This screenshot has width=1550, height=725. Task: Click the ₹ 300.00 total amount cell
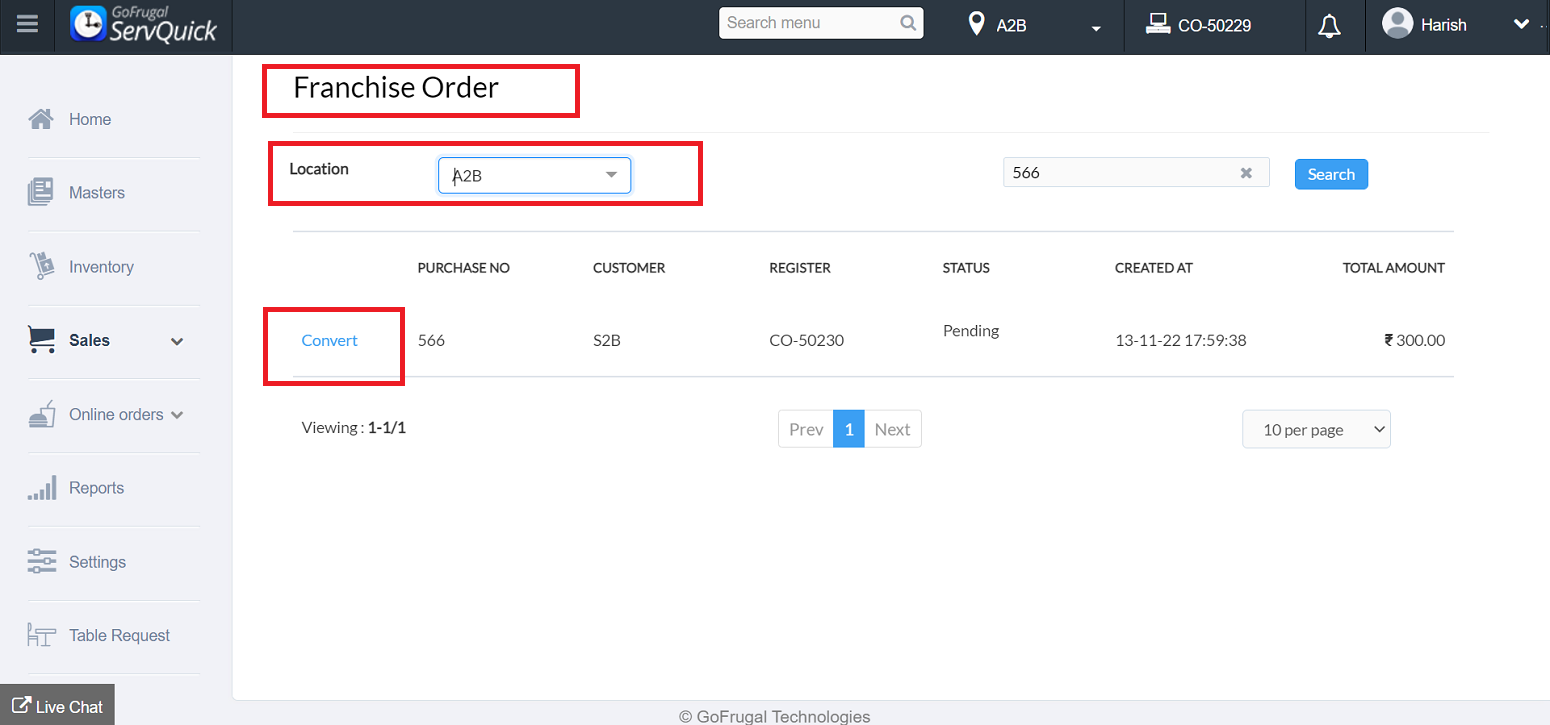click(1415, 340)
